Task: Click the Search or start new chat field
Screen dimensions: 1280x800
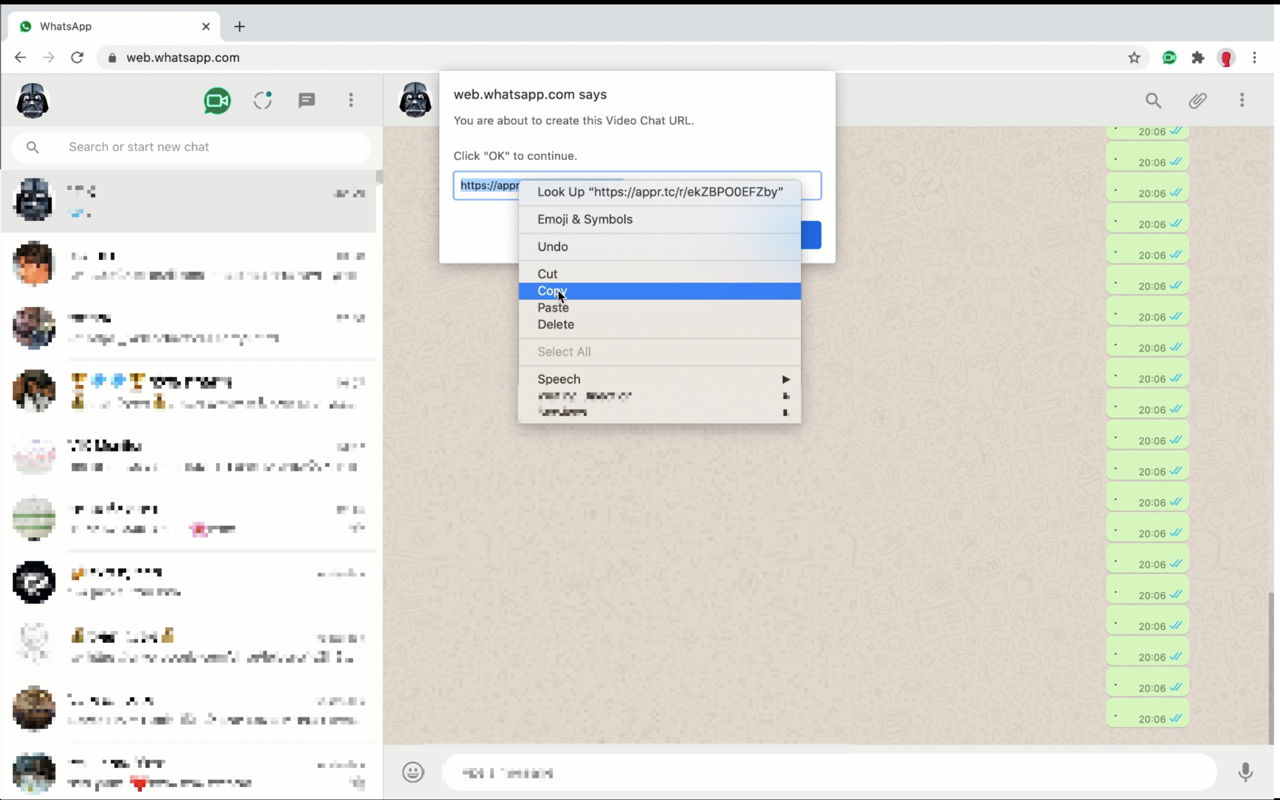Action: tap(191, 147)
